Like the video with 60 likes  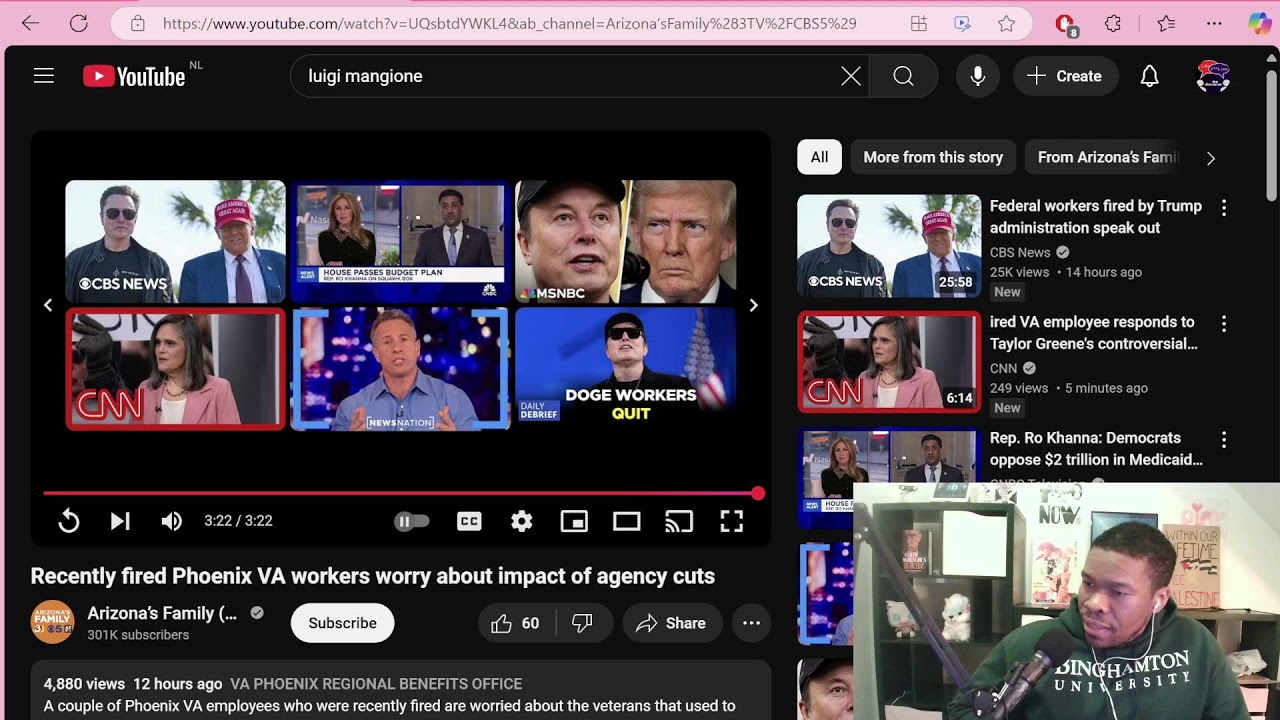(x=516, y=623)
